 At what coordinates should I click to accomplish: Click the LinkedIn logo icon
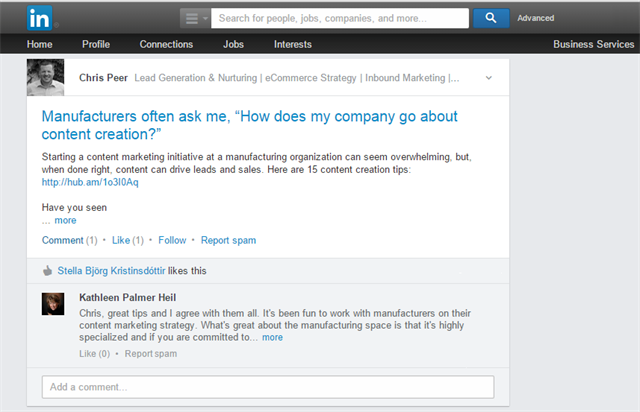(40, 18)
